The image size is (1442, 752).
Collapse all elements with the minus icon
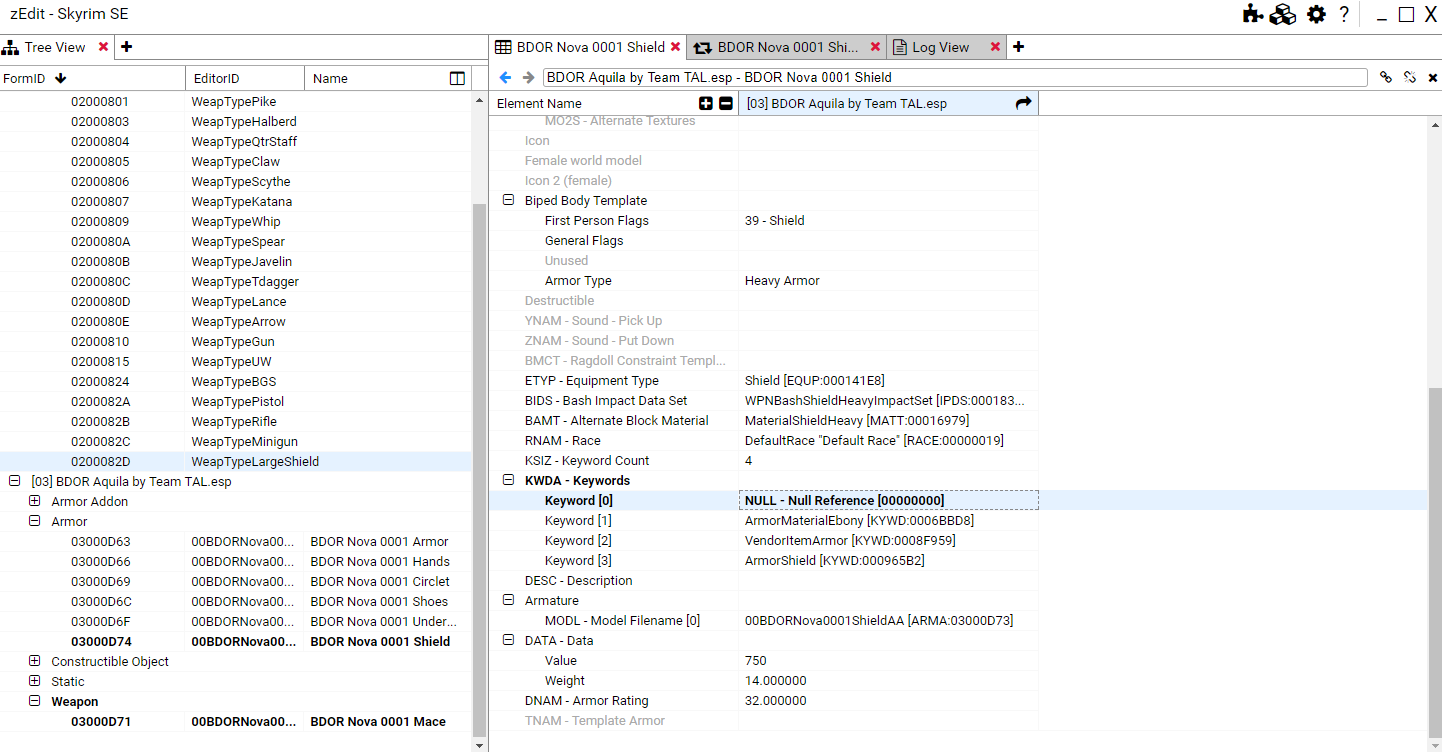tap(726, 103)
